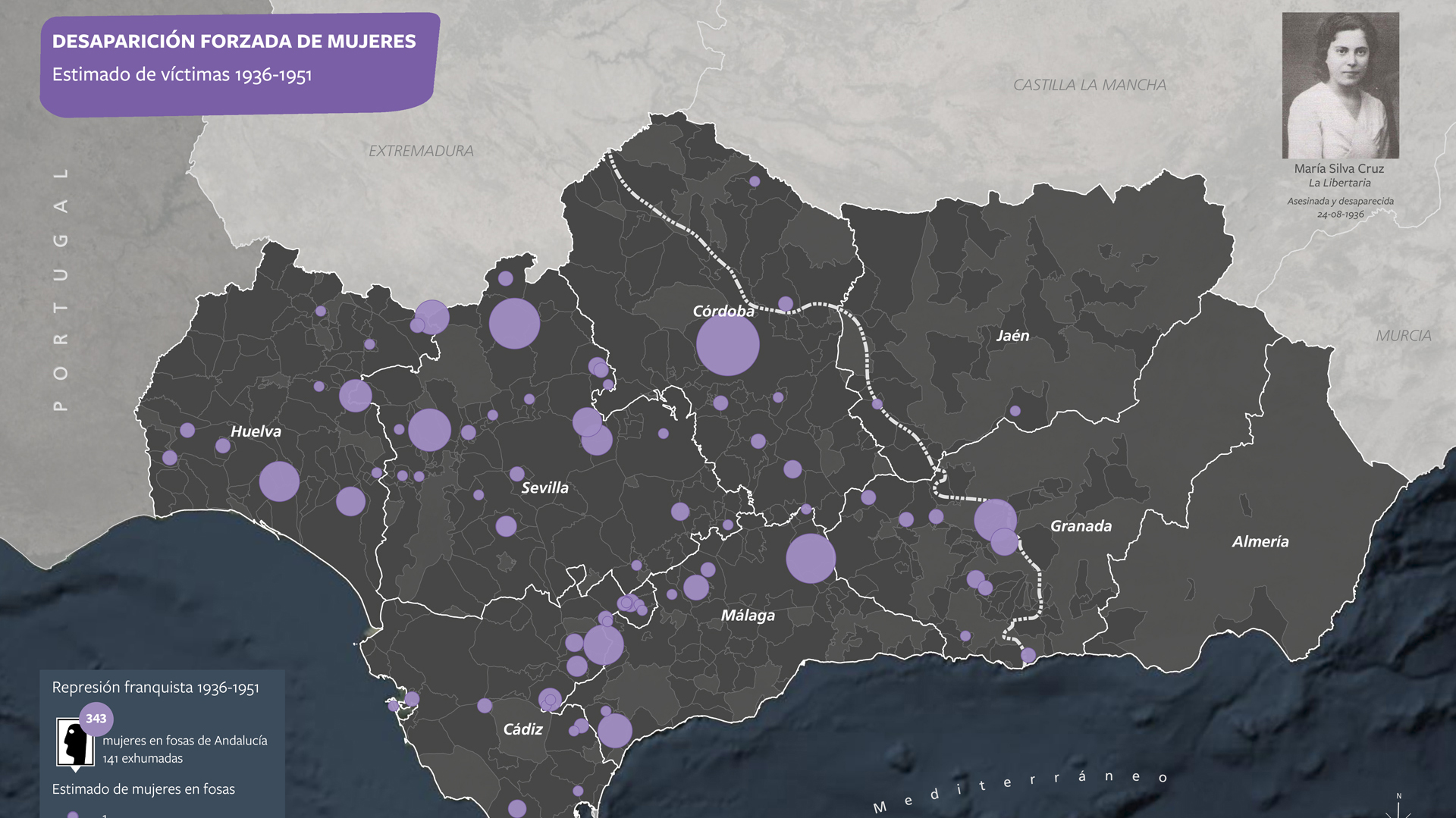1456x818 pixels.
Task: Click the large purple circle north of Málaga
Action: coord(810,559)
